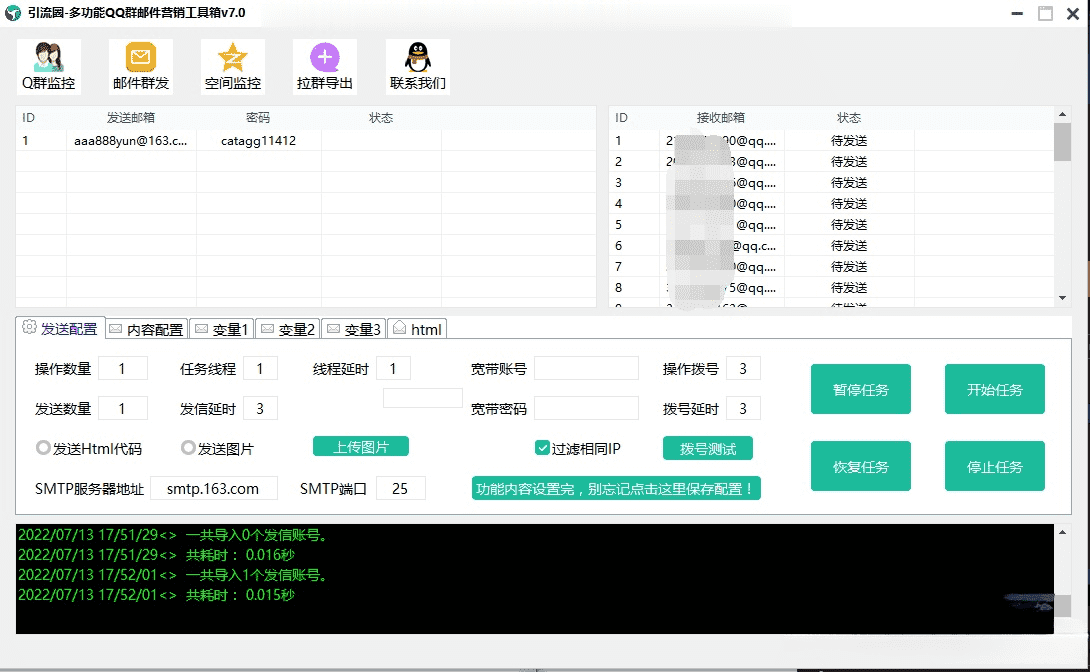Disable the 过滤相同IP checkbox
1090x672 pixels.
pos(541,448)
